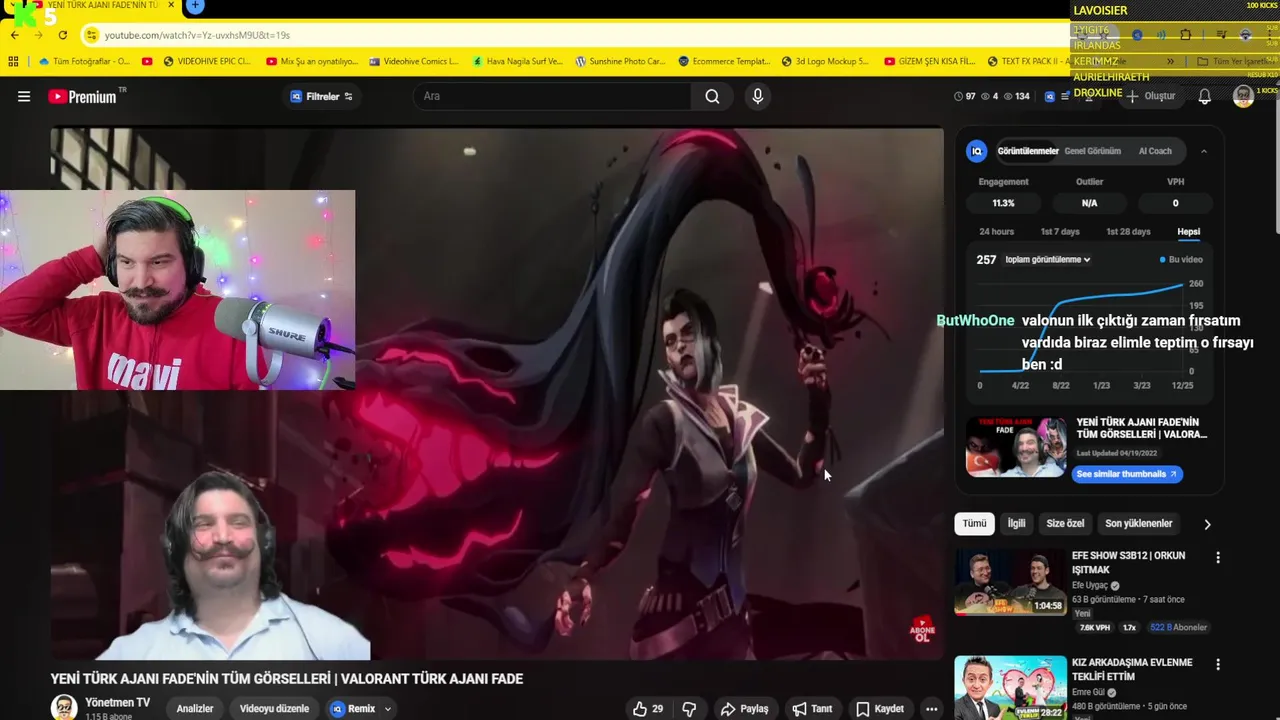Screen dimensions: 1280x720
Task: Switch to Görüntülenmeler tab
Action: tap(1028, 151)
